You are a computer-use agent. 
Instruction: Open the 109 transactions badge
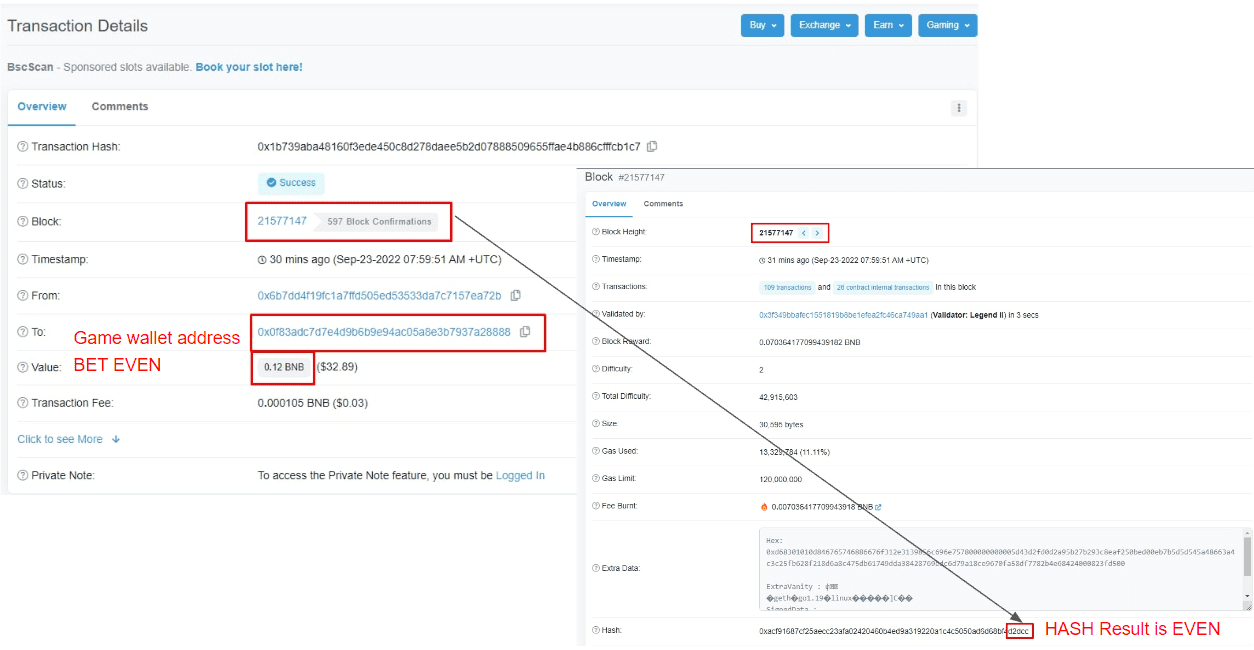point(786,287)
